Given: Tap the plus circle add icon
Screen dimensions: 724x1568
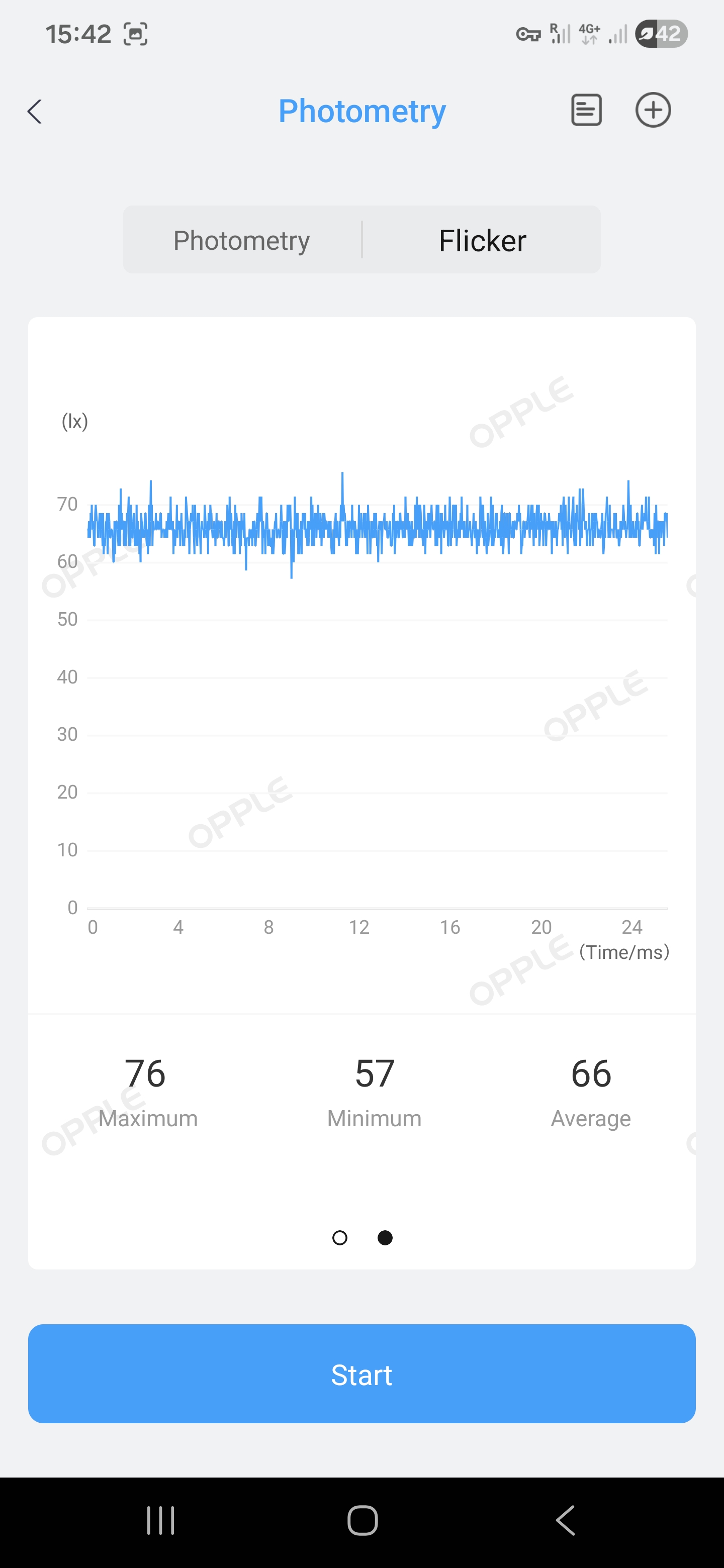Looking at the screenshot, I should (x=653, y=110).
